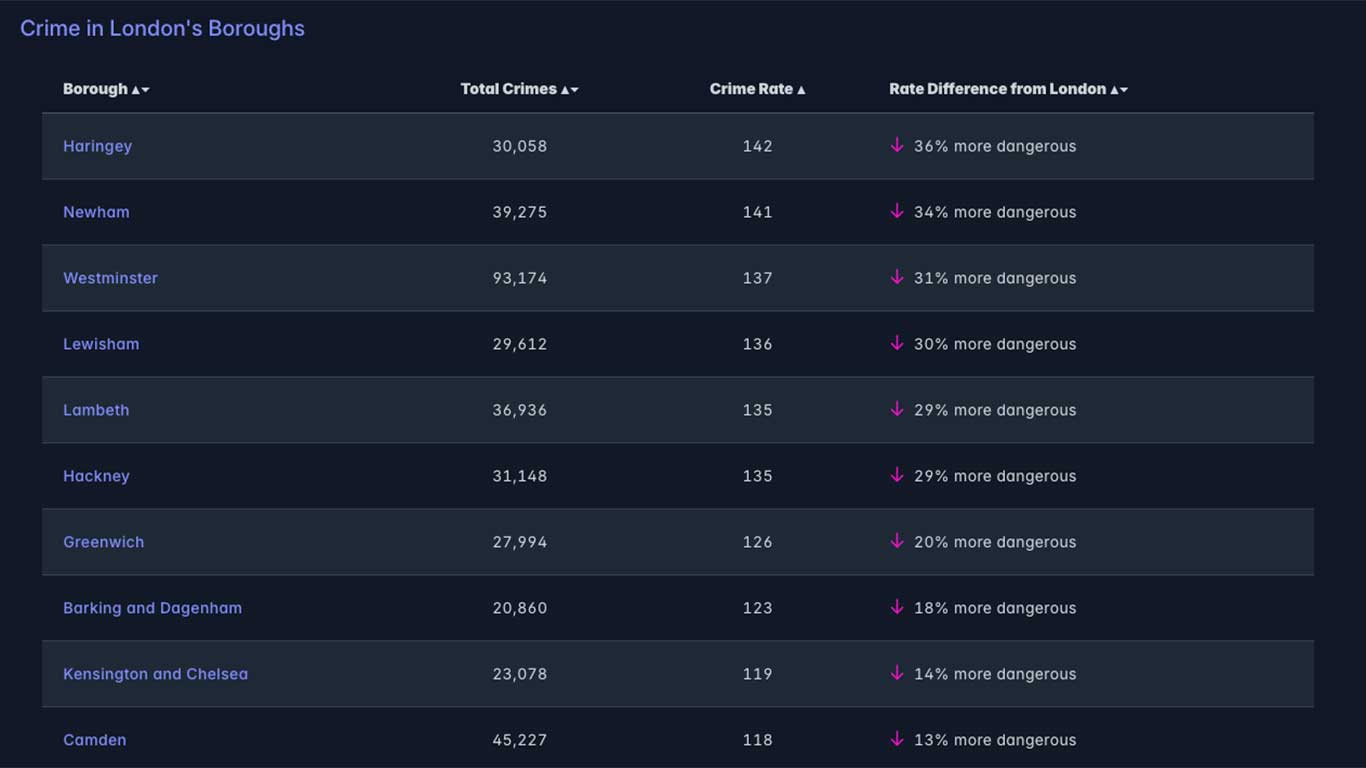Select total crimes value 23,078
This screenshot has width=1366, height=768.
pyautogui.click(x=519, y=674)
